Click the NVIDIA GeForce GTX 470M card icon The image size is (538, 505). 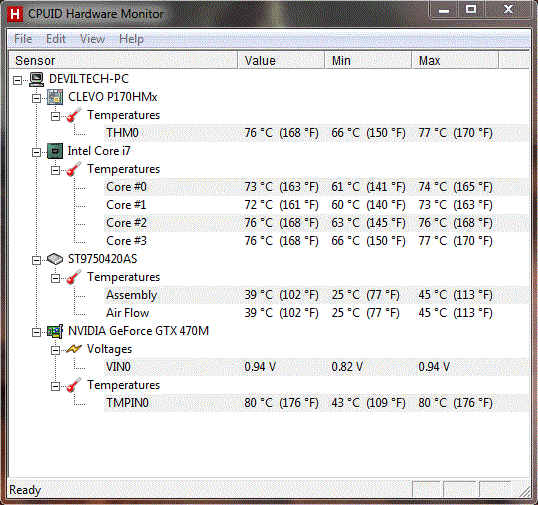click(55, 331)
